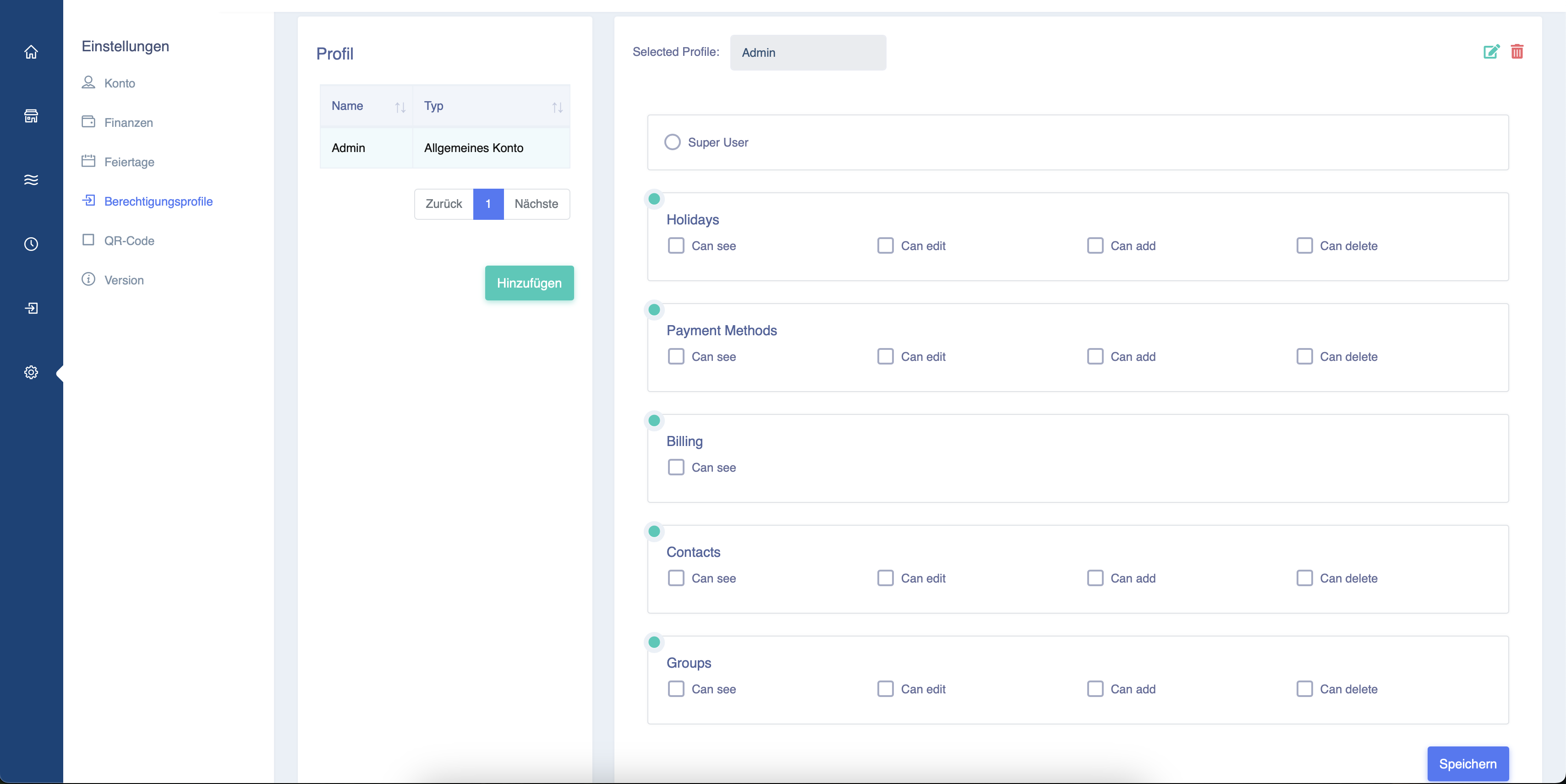Open the home icon in sidebar
The image size is (1566, 784).
point(31,52)
